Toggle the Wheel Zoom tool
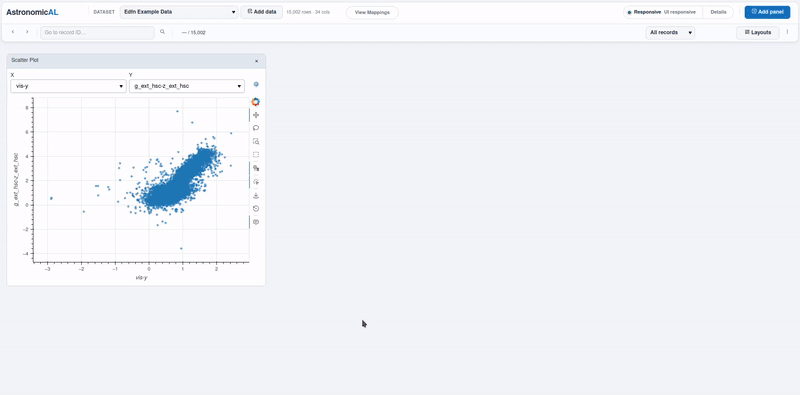 point(256,168)
